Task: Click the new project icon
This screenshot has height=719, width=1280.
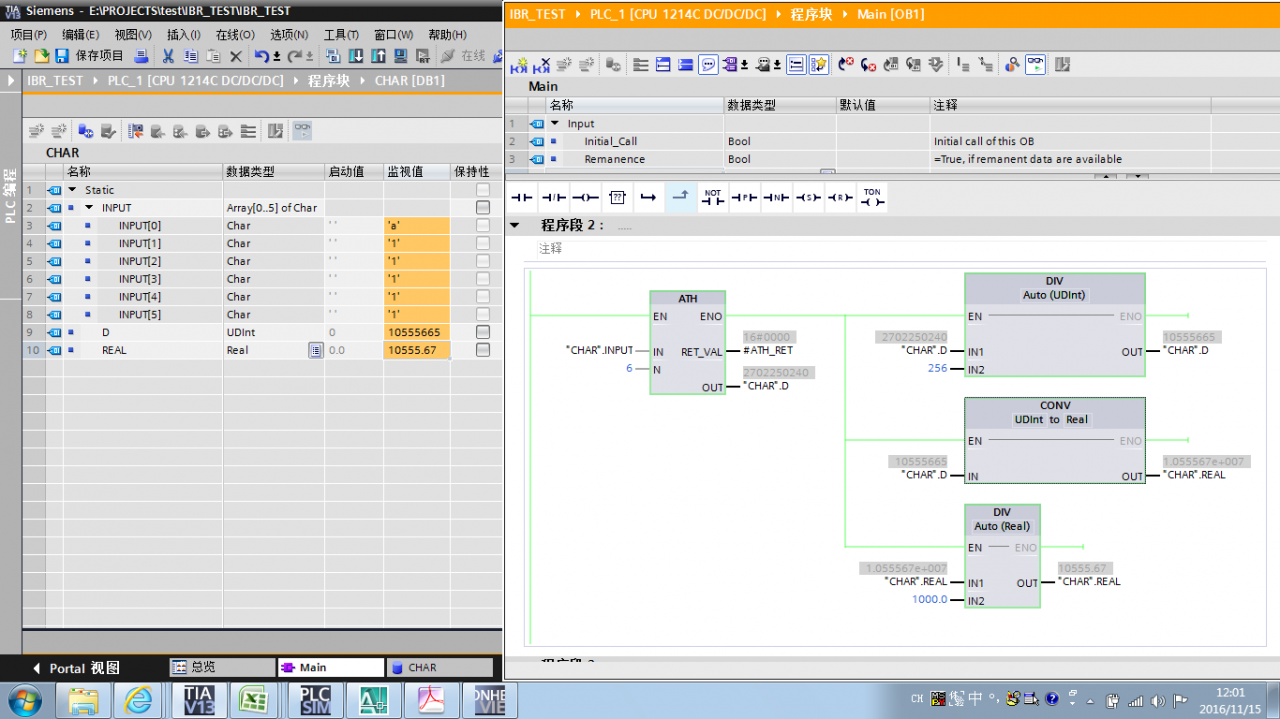Action: [x=20, y=56]
